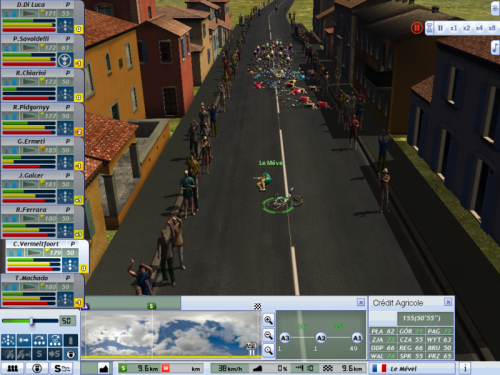The image size is (500, 375).
Task: Set game speed to x8
Action: [492, 28]
